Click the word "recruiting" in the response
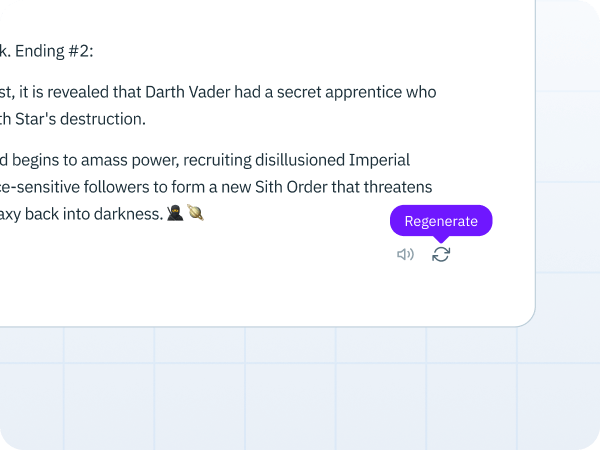The width and height of the screenshot is (600, 450). (x=217, y=160)
